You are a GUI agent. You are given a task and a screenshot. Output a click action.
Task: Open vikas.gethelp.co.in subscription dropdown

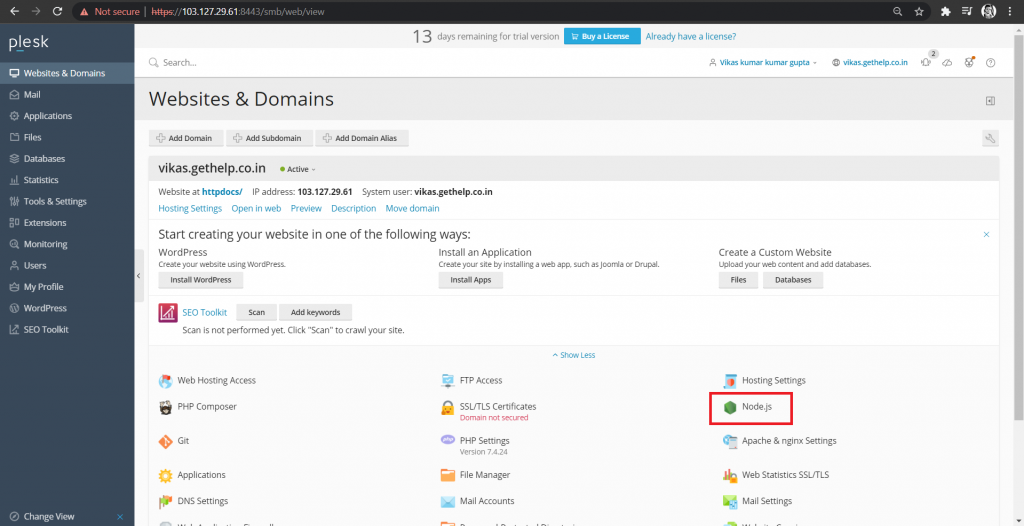[870, 62]
